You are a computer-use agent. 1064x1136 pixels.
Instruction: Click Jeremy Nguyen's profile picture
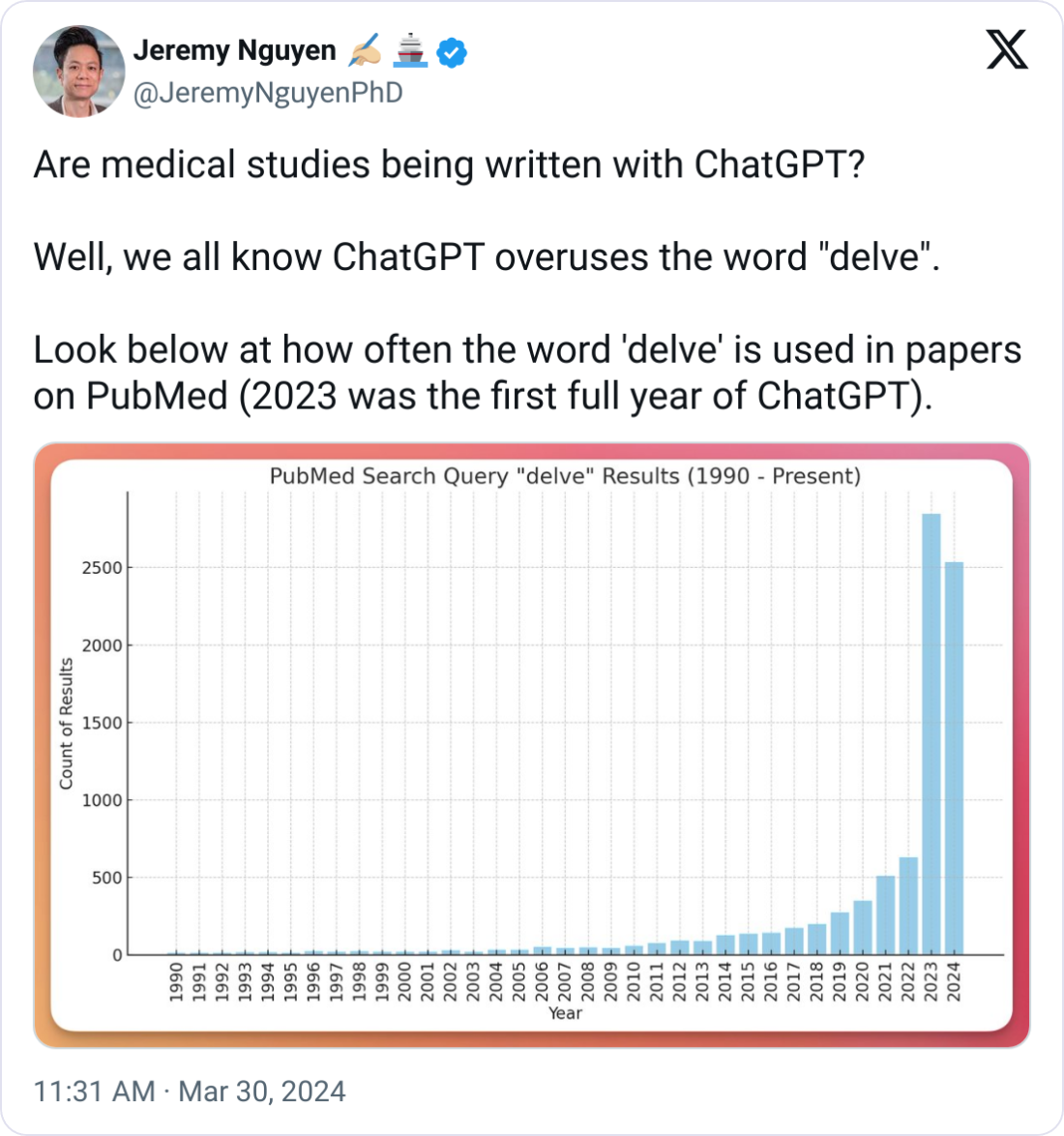tap(79, 72)
